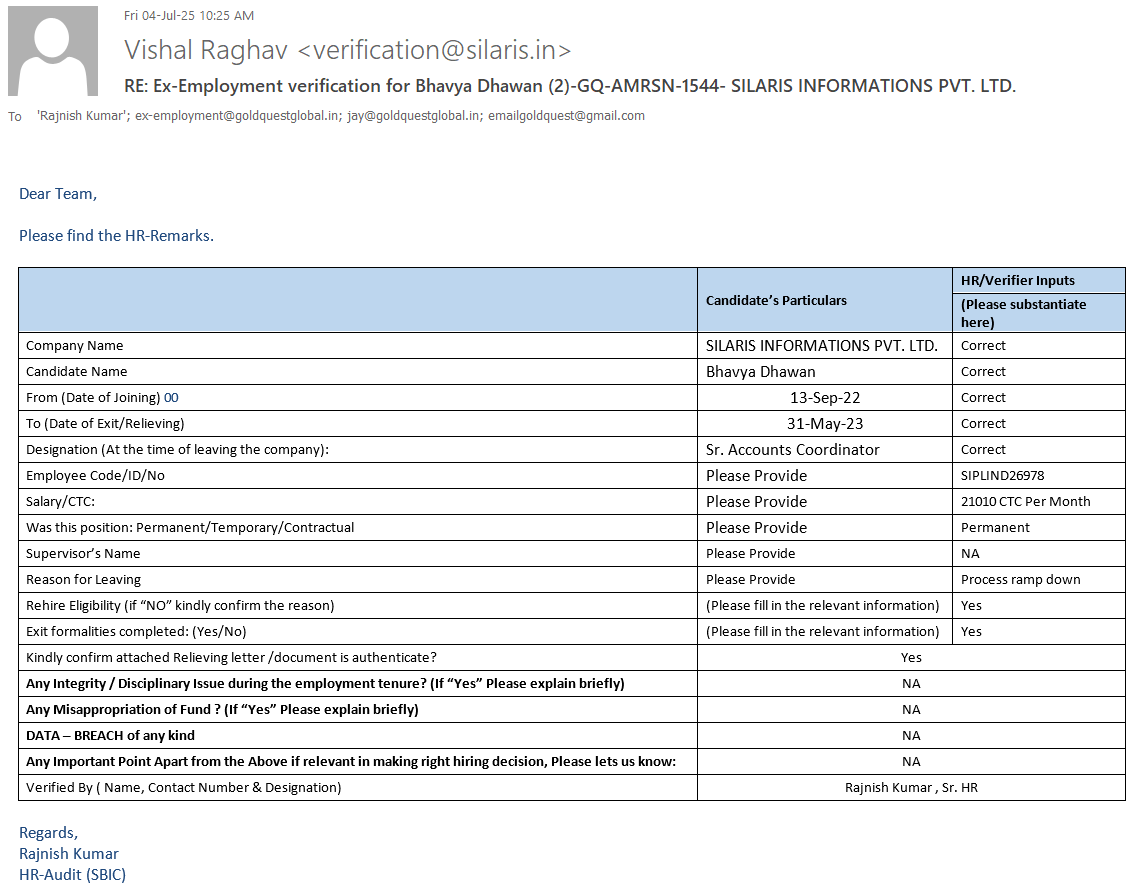Image resolution: width=1133 pixels, height=887 pixels.
Task: Click the HR-Audit (SBIC) signature line
Action: pos(72,875)
